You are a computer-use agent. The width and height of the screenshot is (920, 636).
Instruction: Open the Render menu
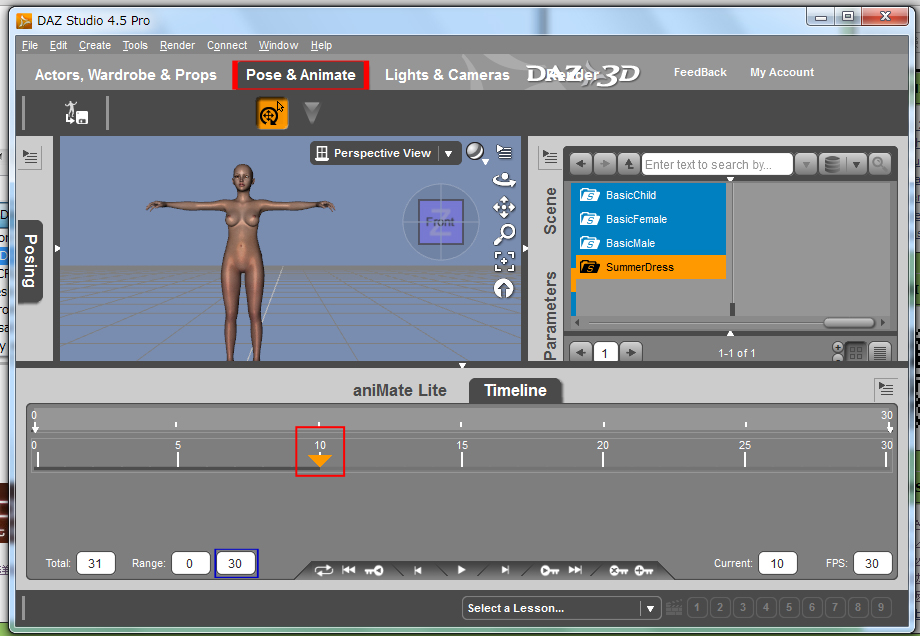click(x=177, y=45)
